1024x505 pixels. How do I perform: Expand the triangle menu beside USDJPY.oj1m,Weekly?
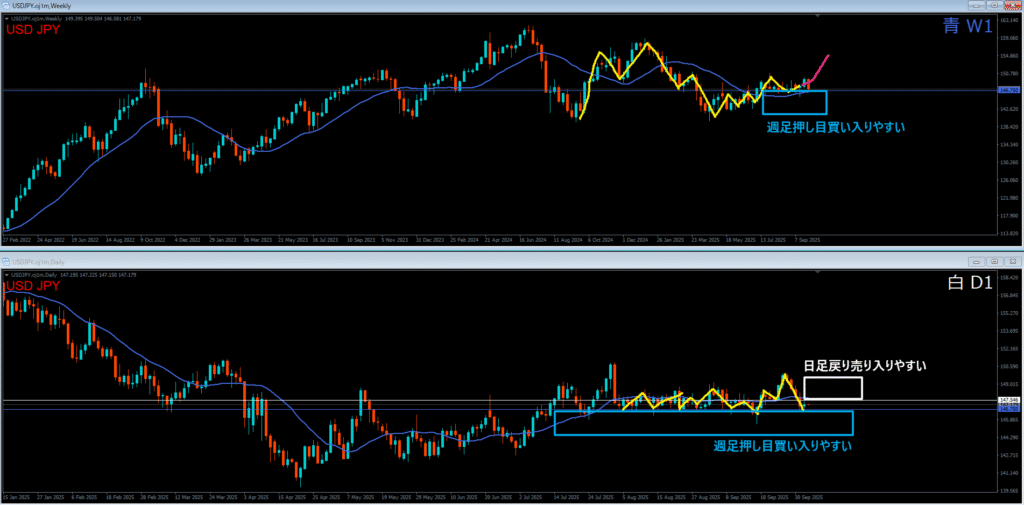click(x=6, y=18)
